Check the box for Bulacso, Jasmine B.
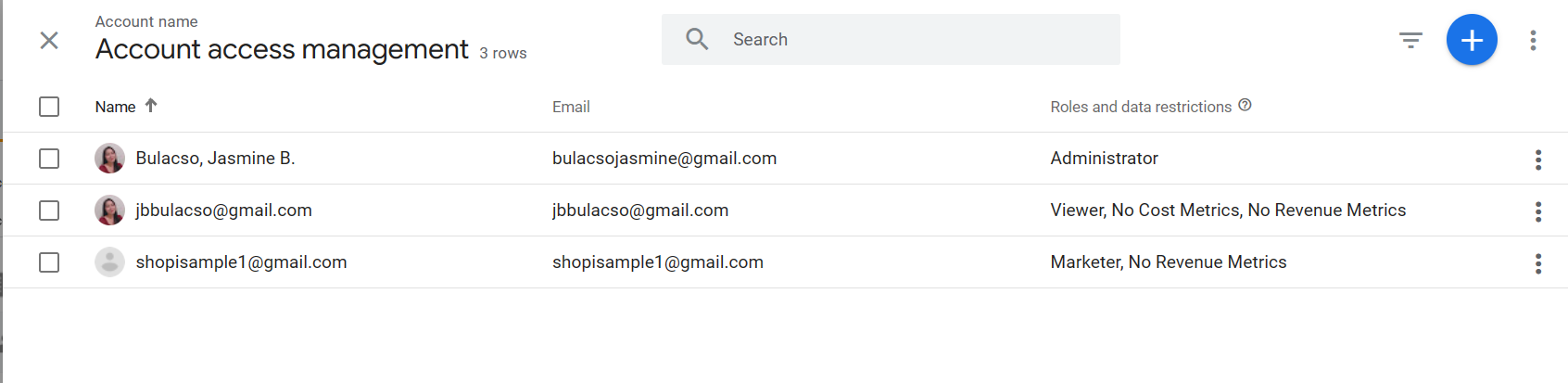The image size is (1568, 383). point(49,159)
